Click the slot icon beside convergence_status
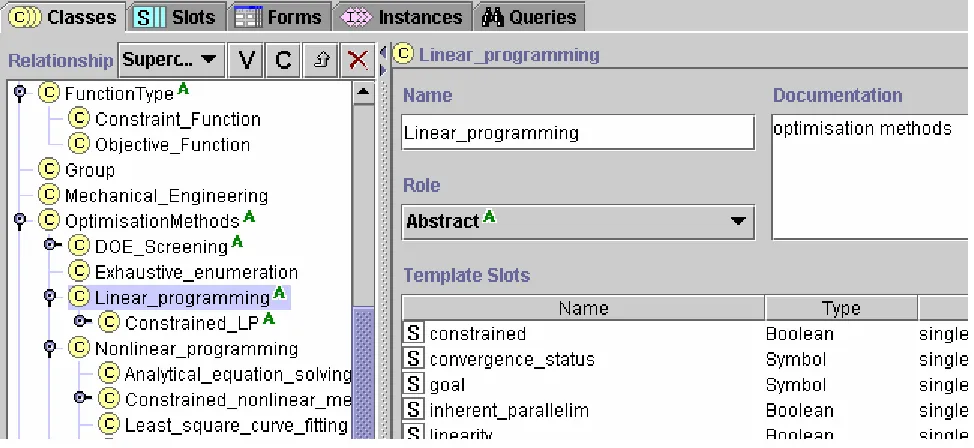 (x=414, y=359)
